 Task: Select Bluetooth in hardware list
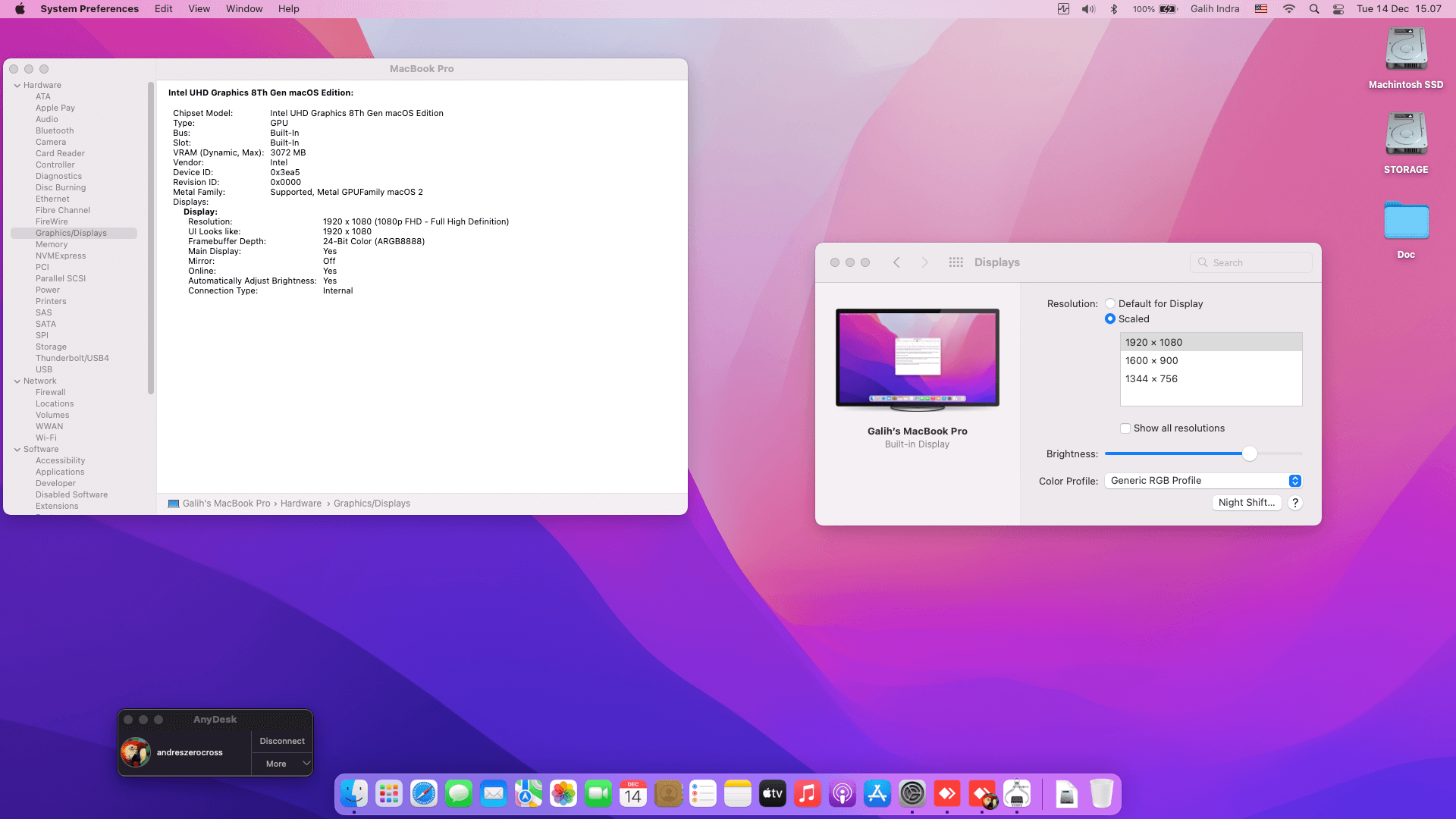[x=55, y=130]
